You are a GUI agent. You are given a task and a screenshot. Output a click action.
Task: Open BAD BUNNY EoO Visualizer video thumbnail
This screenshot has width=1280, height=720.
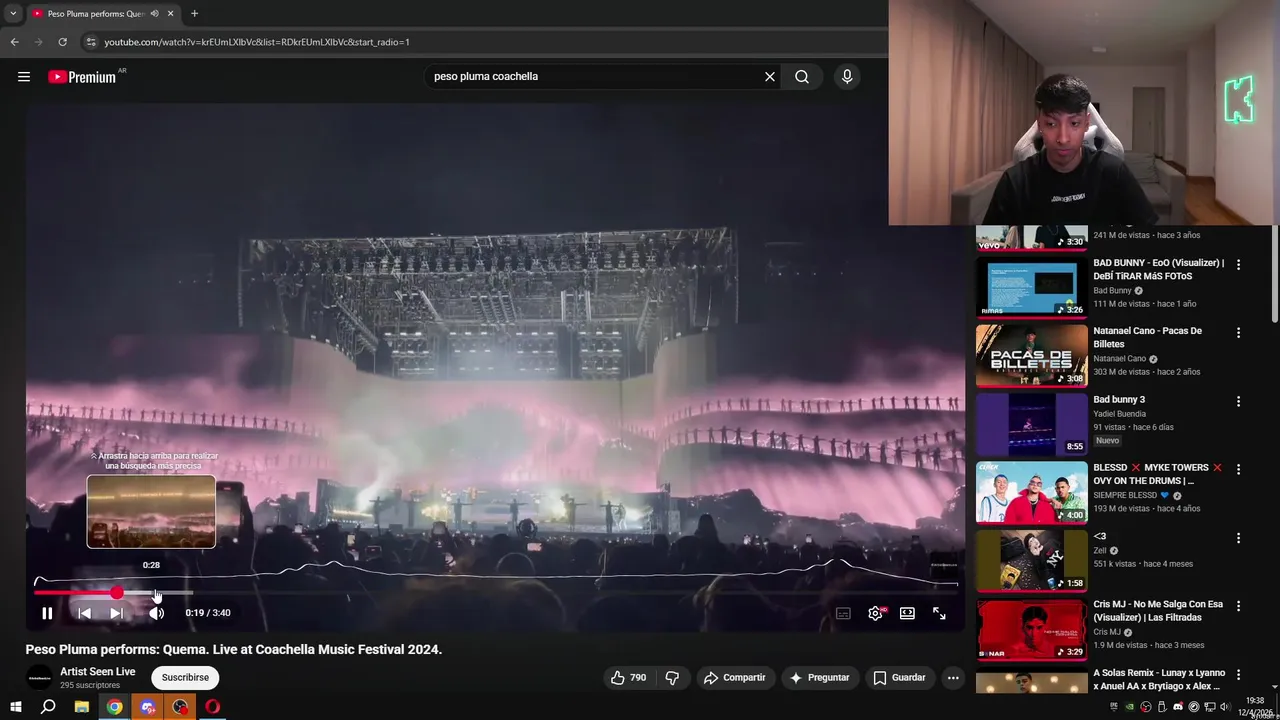pos(1031,287)
